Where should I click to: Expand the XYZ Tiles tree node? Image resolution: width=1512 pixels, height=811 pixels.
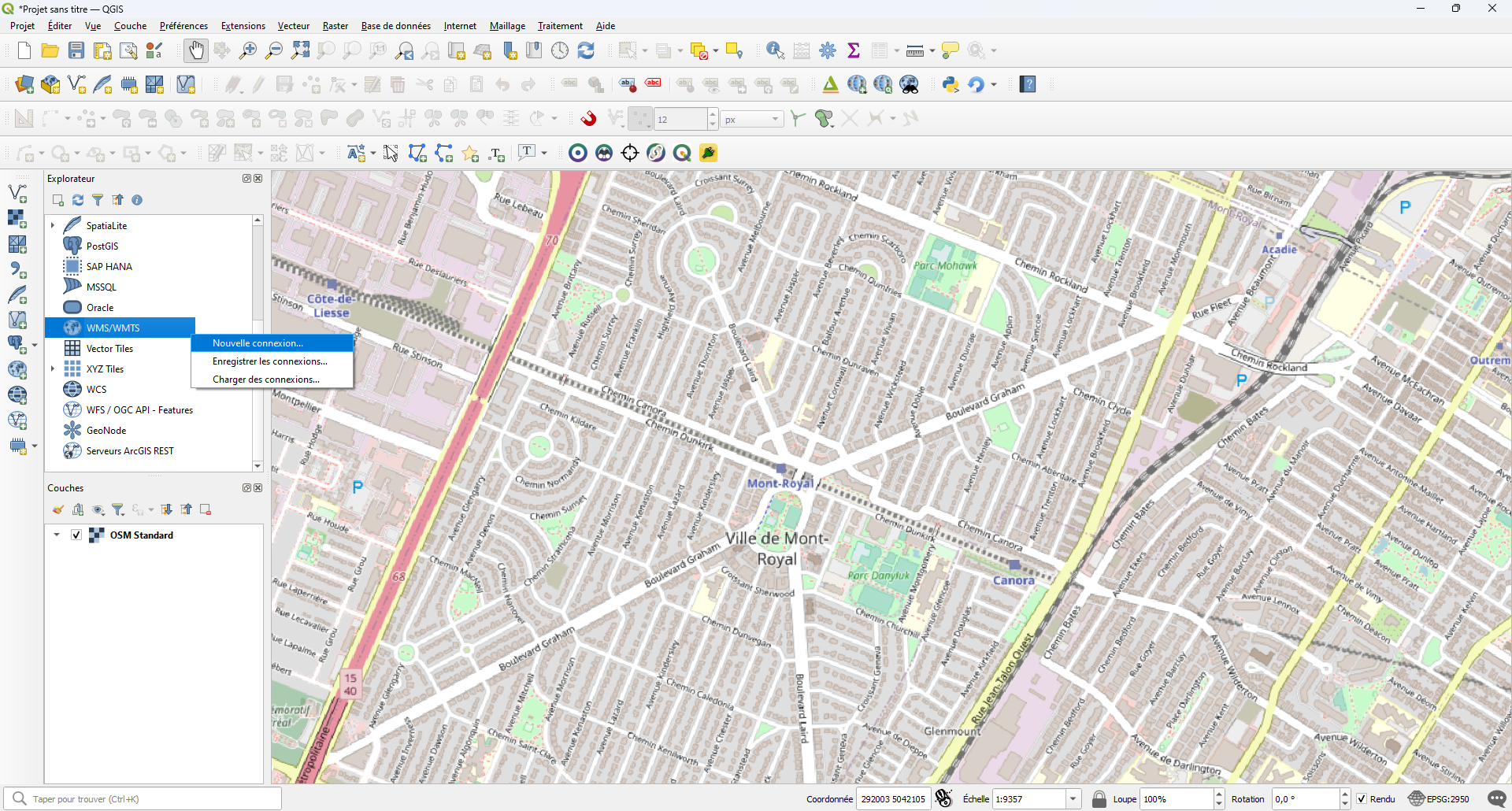click(53, 368)
